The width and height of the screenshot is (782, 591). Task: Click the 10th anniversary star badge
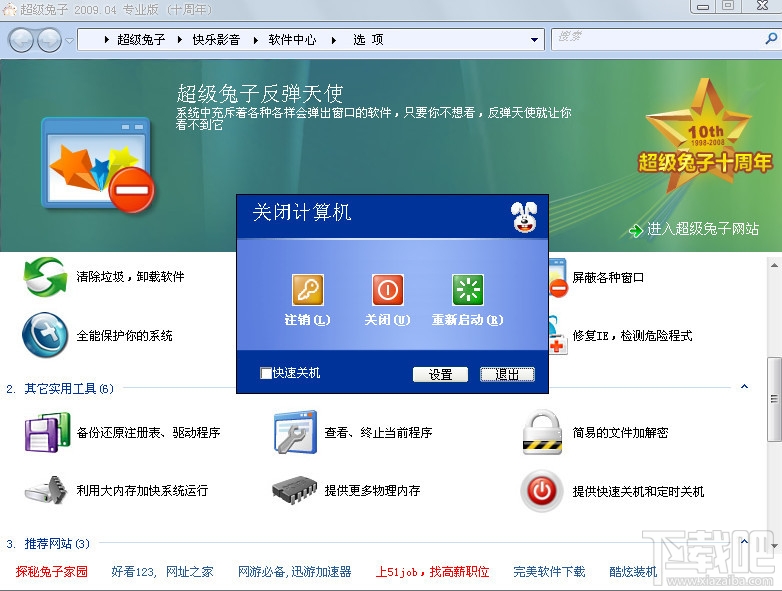click(x=704, y=136)
